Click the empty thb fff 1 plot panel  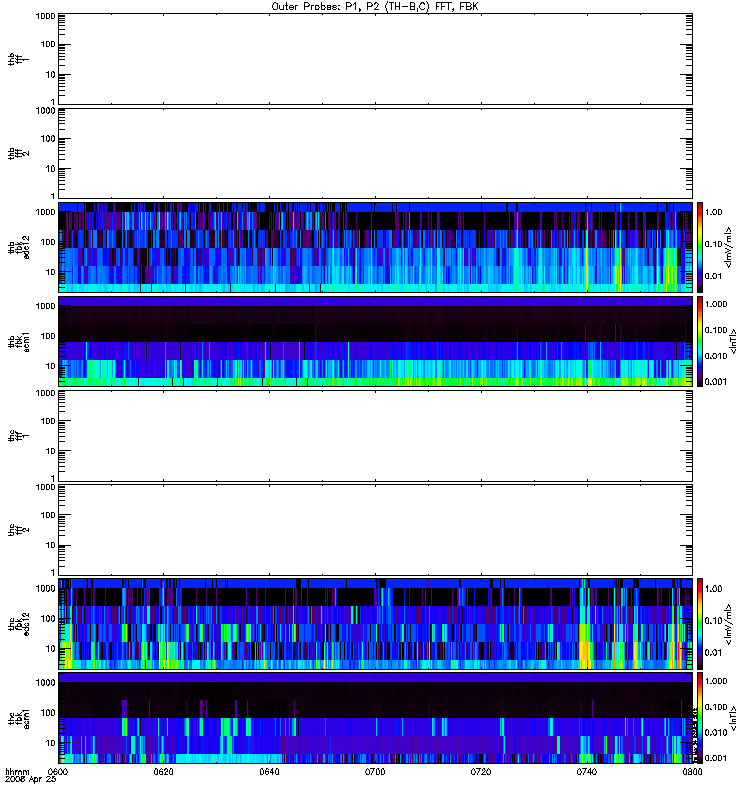click(375, 59)
